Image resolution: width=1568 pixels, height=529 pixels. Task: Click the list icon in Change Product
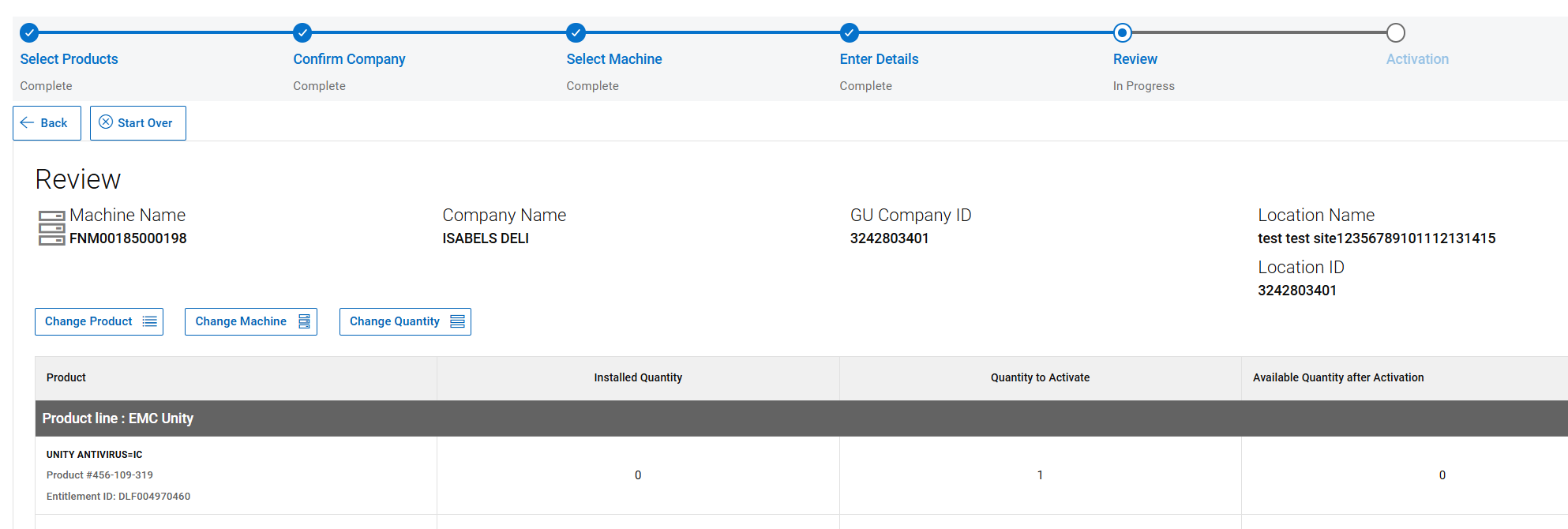coord(149,321)
